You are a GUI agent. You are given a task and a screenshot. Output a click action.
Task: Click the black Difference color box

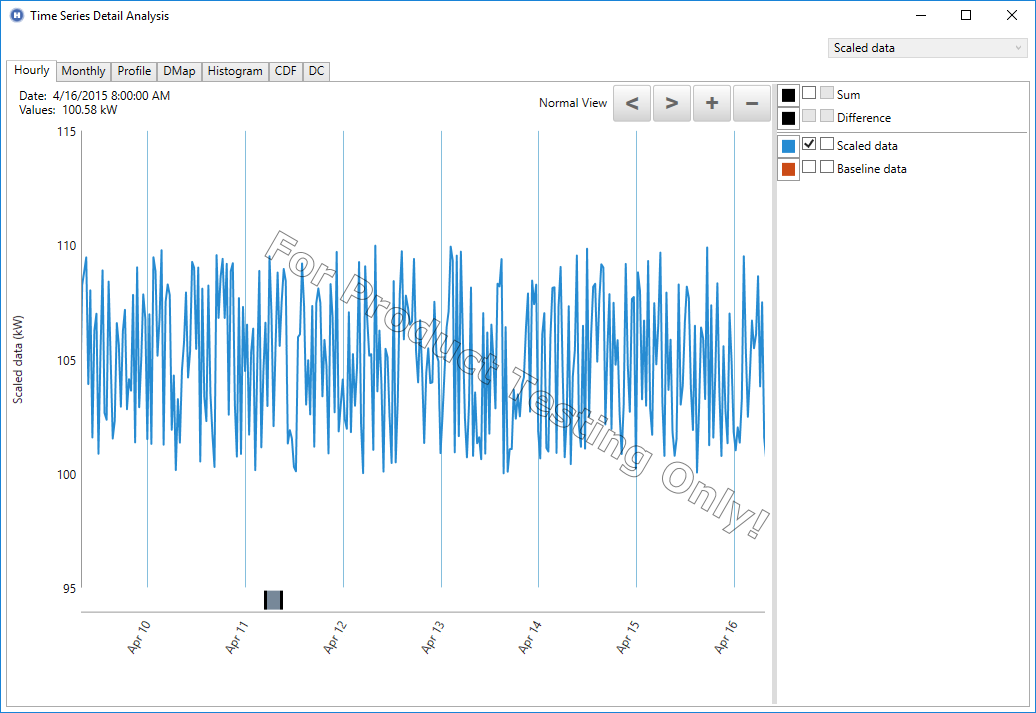[x=788, y=118]
